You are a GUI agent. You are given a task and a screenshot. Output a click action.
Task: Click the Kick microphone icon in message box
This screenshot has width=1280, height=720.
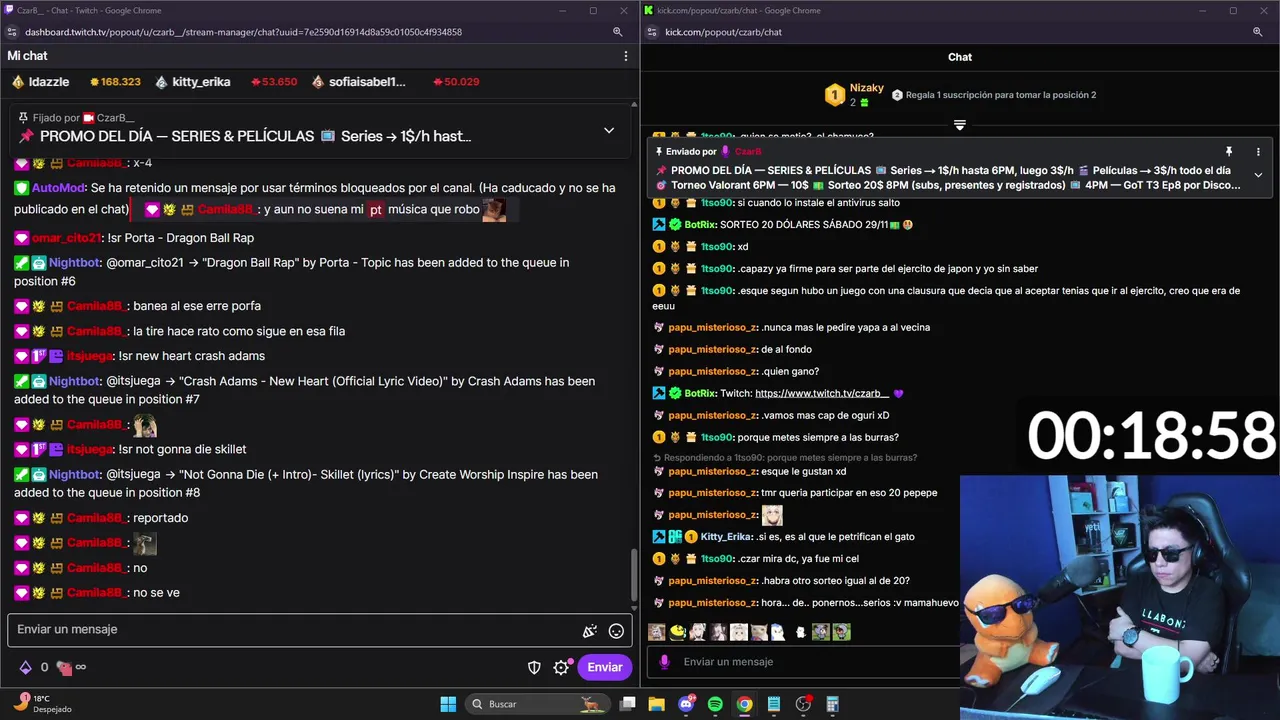pyautogui.click(x=664, y=661)
